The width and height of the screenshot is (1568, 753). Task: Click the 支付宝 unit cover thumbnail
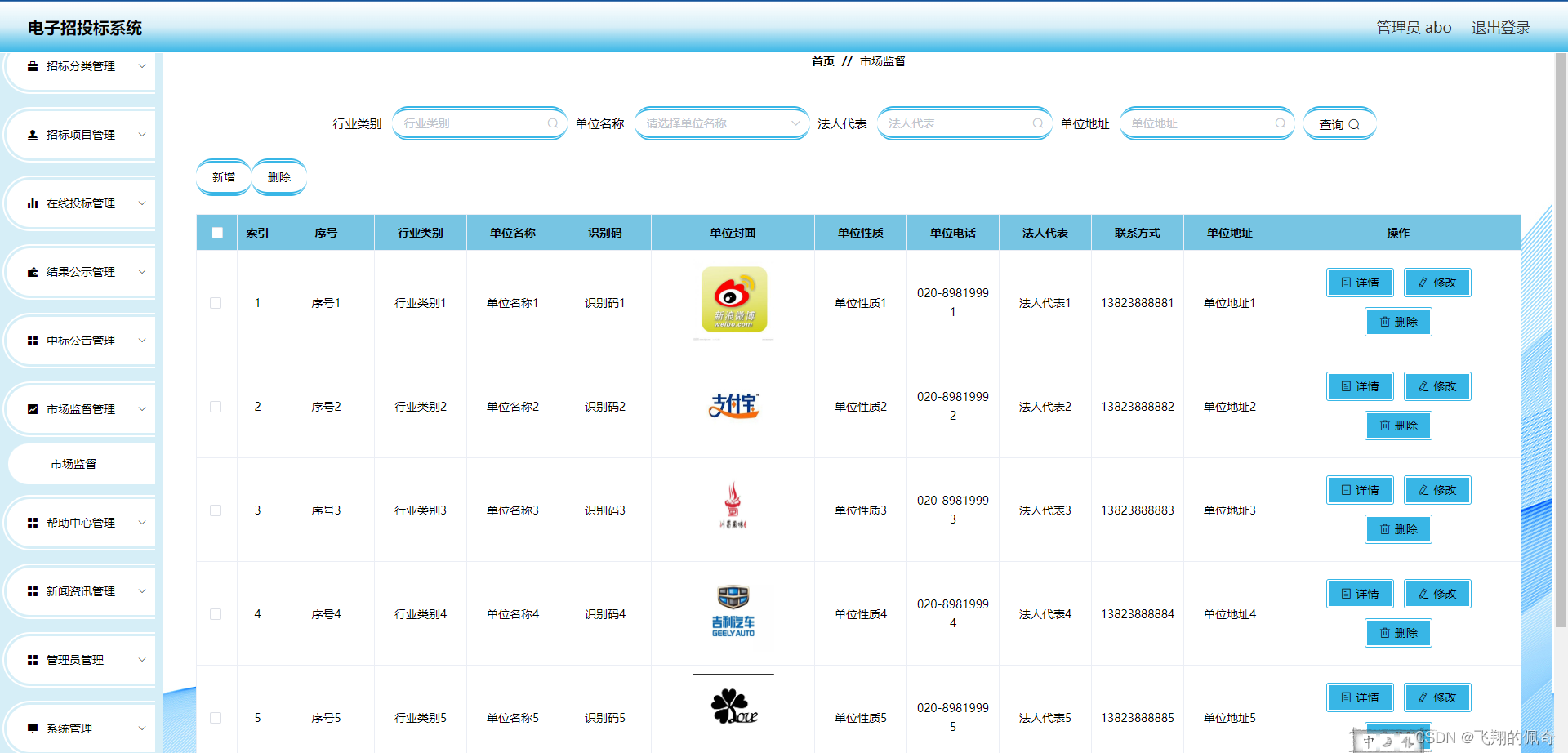point(733,406)
